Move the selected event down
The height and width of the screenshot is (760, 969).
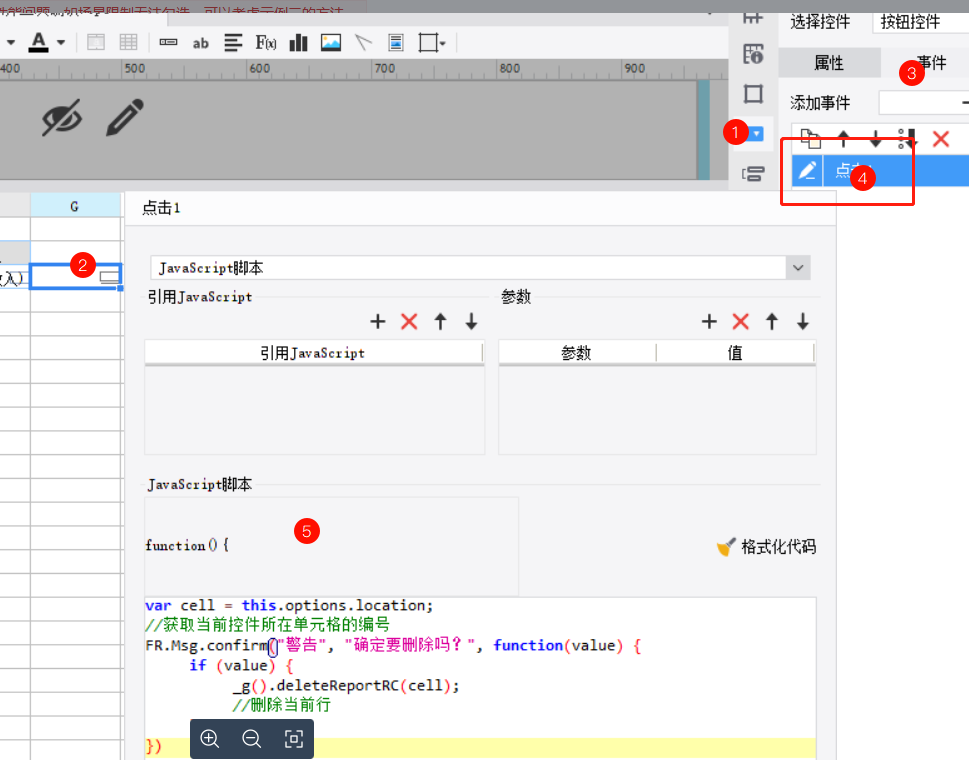(876, 139)
